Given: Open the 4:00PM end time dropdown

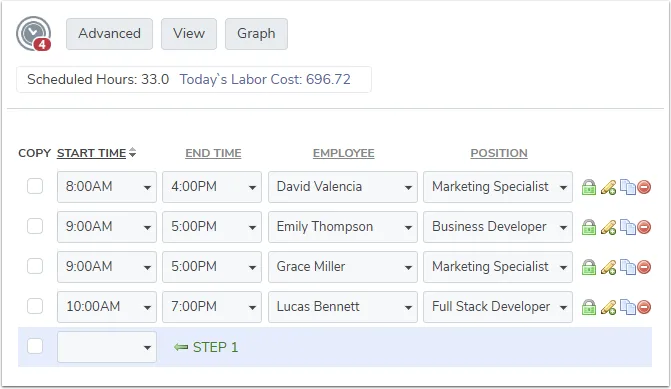Looking at the screenshot, I should 212,187.
